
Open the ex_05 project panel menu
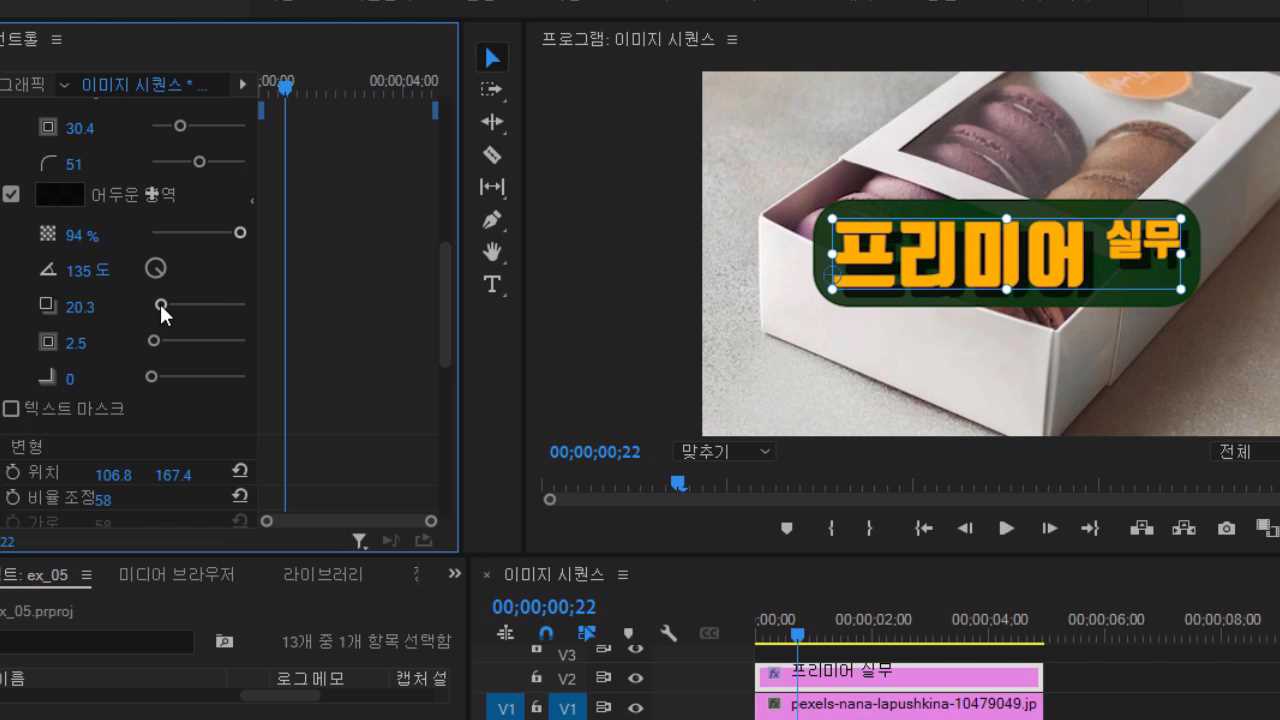86,575
